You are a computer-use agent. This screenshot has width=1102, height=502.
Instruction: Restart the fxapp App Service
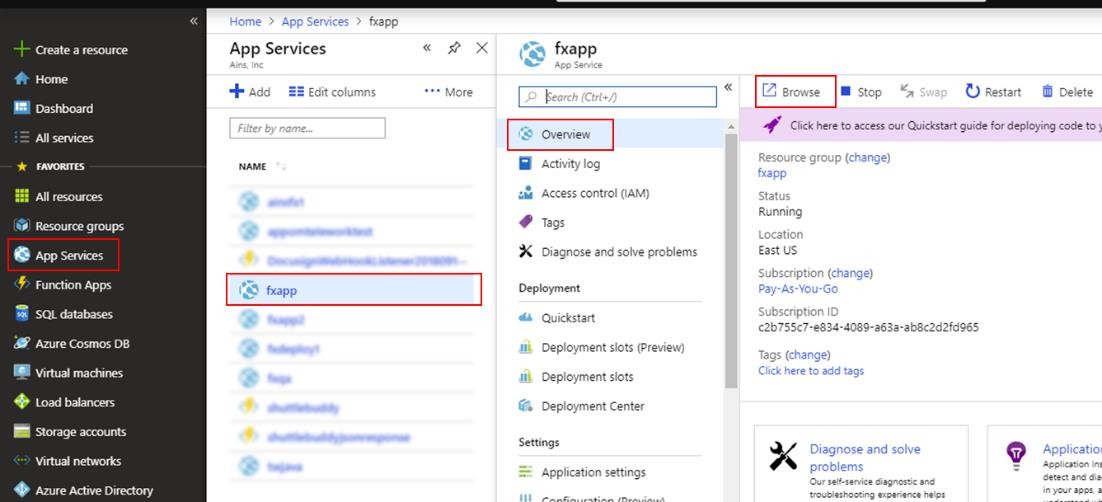993,91
